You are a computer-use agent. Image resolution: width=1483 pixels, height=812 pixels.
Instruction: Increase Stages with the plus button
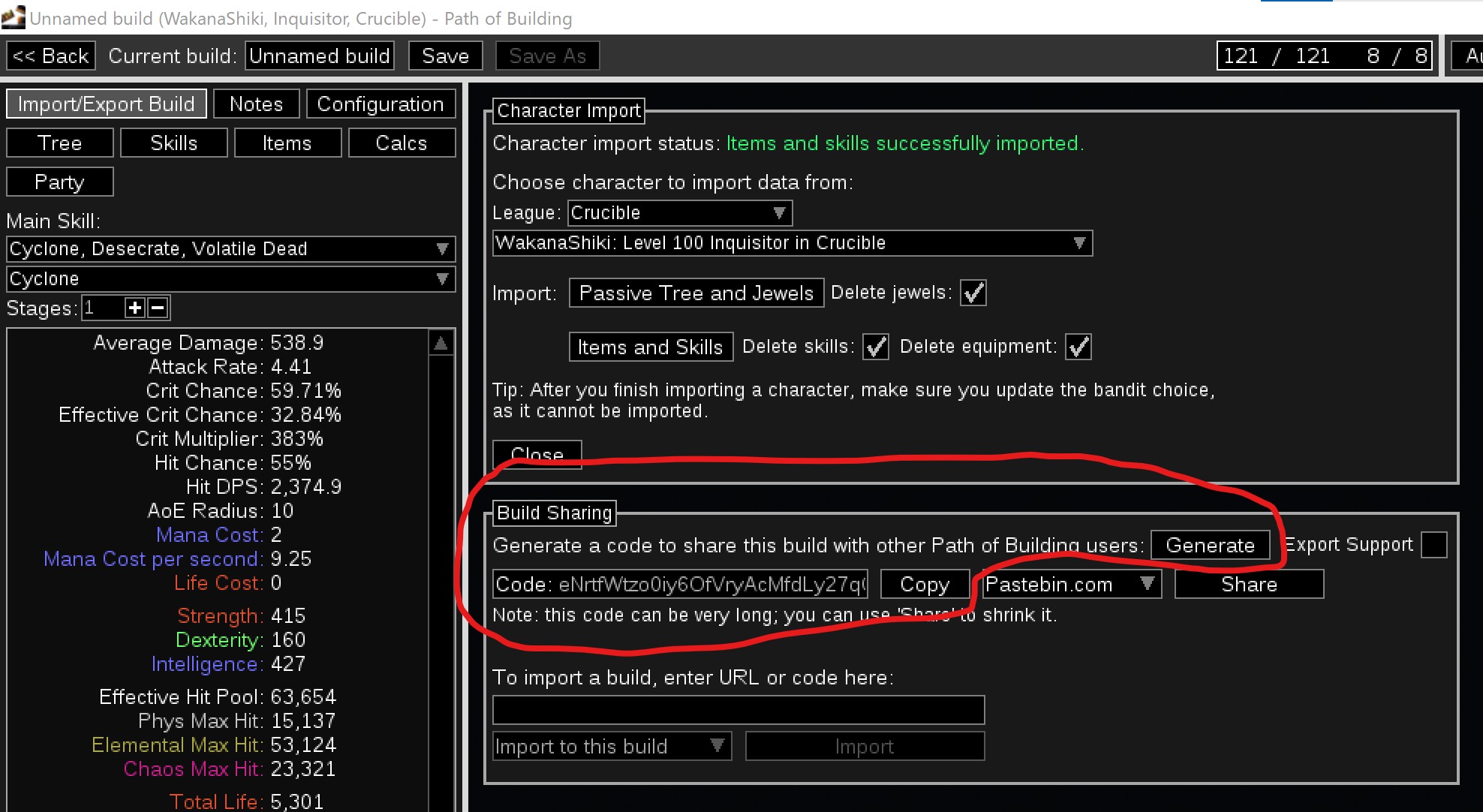pos(135,308)
